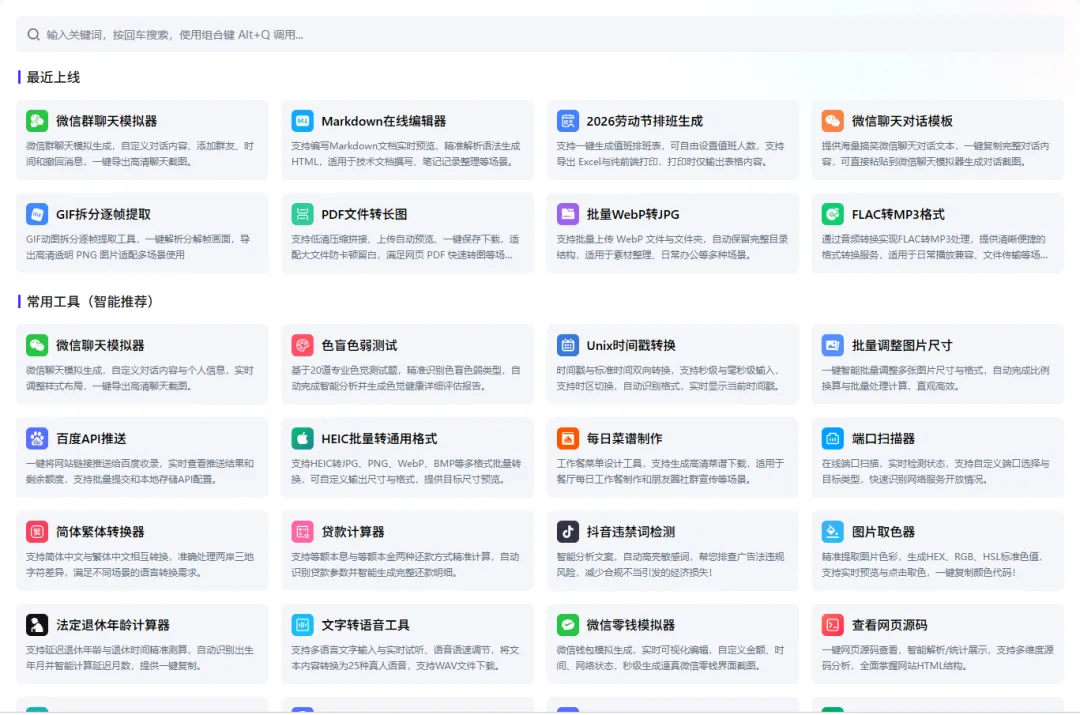Click the HEIC批量转通用格式 apple icon
The width and height of the screenshot is (1080, 715).
click(x=302, y=438)
